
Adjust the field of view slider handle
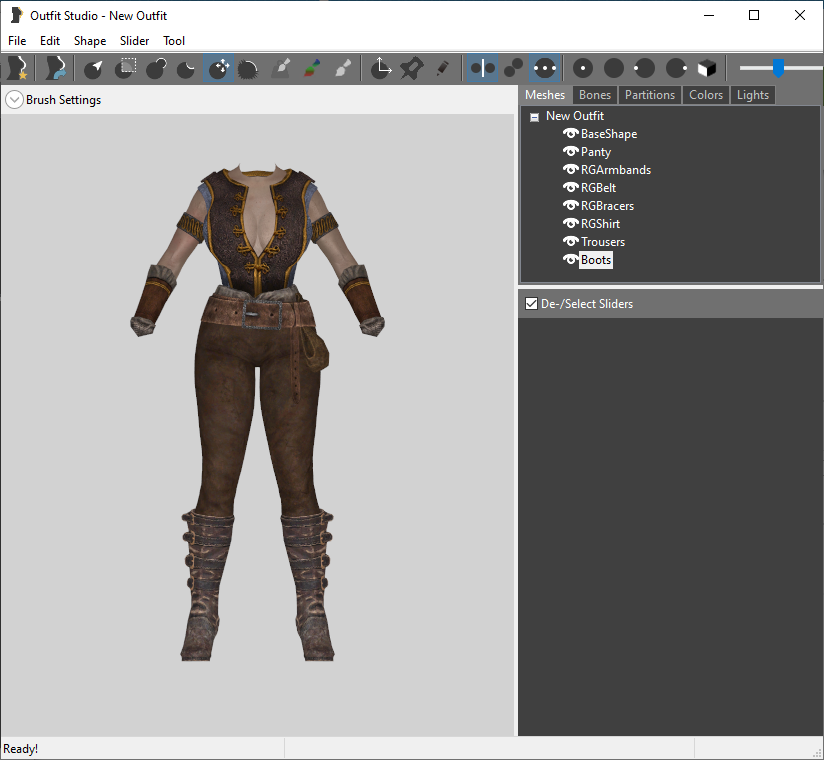coord(778,68)
